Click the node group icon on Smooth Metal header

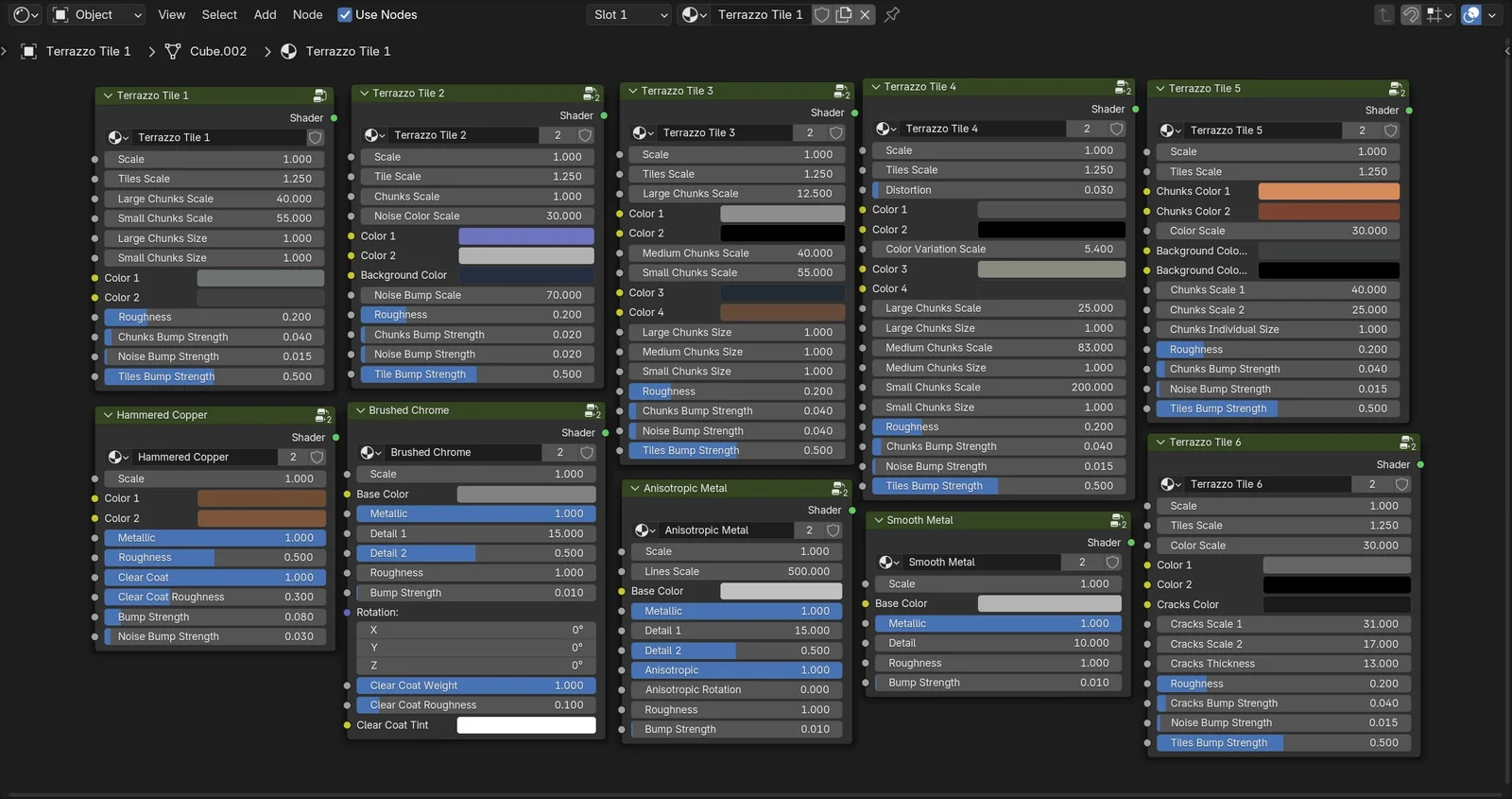point(1118,520)
